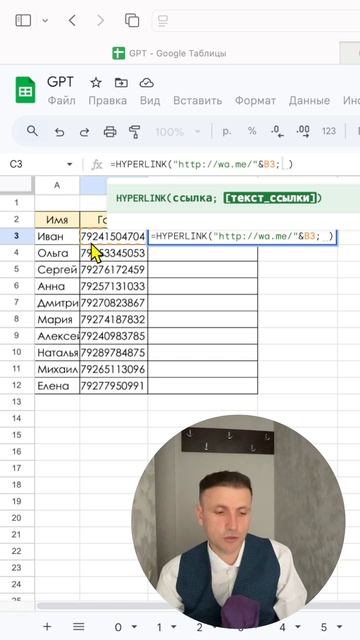Screen dimensions: 360x640
Task: Check the cloud save status icon
Action: (x=146, y=83)
